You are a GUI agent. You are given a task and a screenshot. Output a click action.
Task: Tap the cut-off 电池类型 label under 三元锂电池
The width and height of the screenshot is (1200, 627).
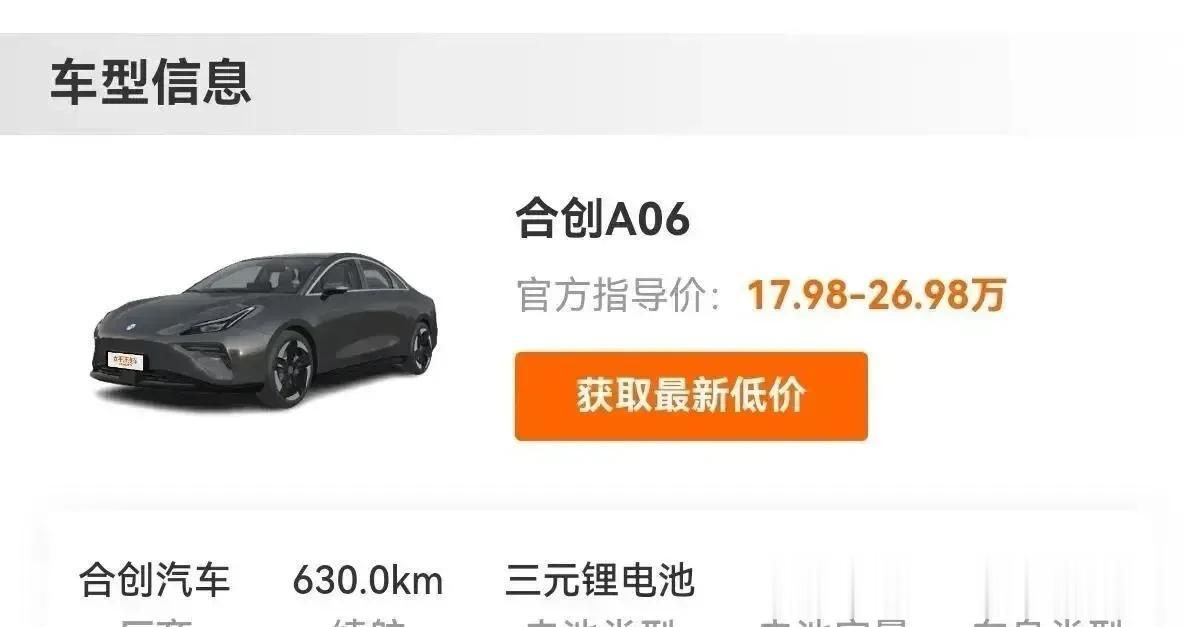coord(600,621)
